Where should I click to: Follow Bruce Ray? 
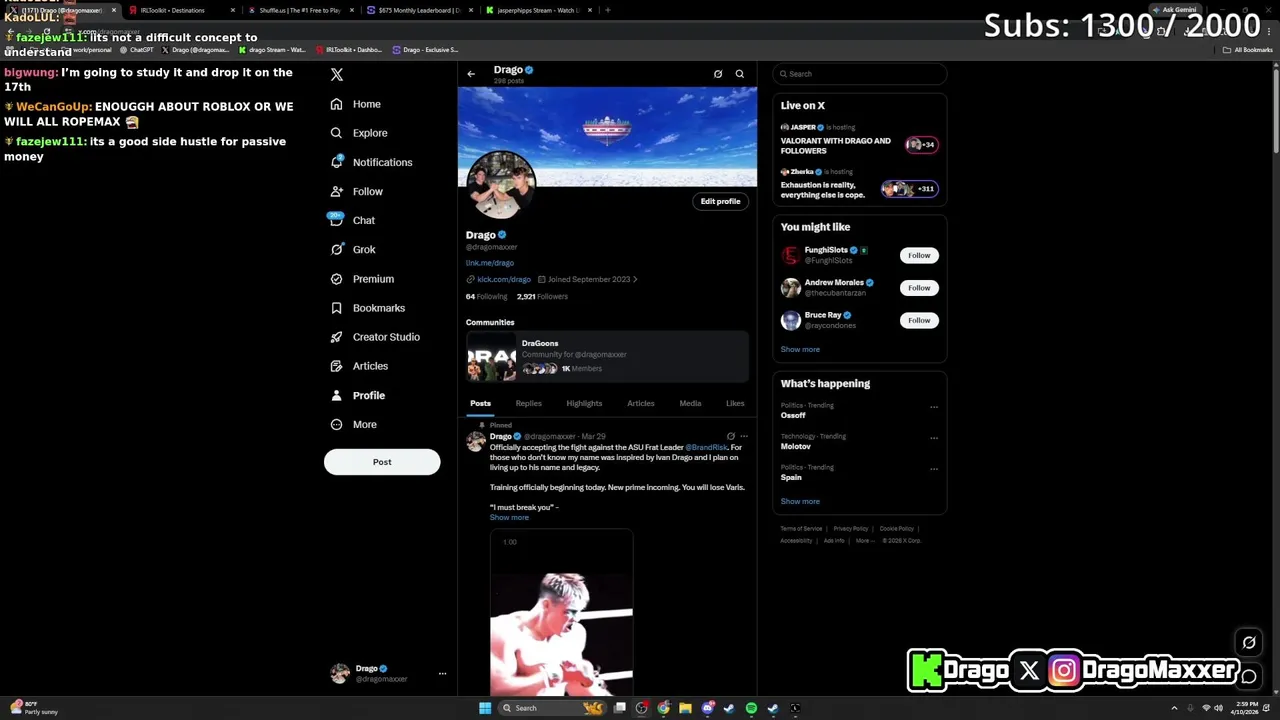(919, 320)
